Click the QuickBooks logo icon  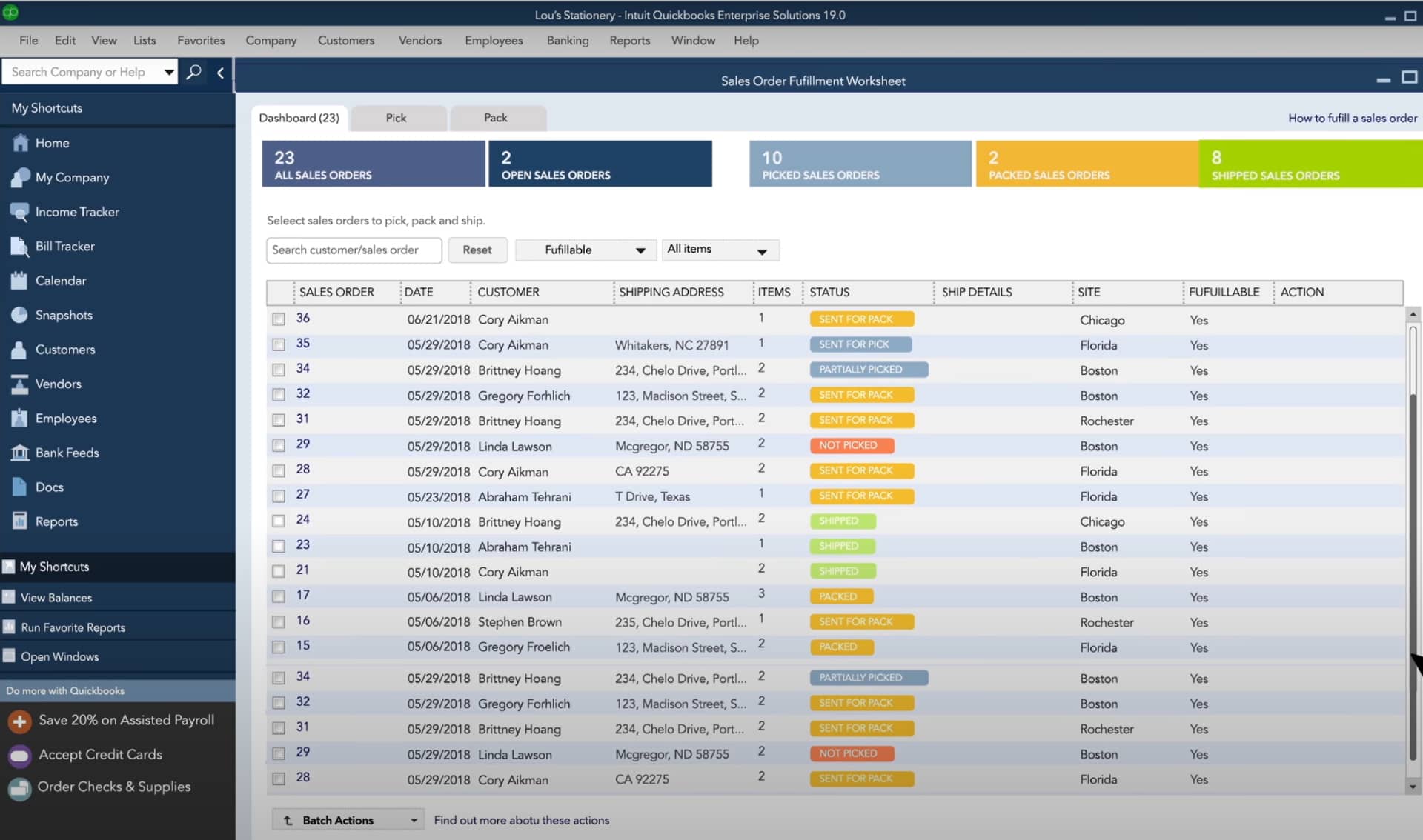click(x=10, y=13)
